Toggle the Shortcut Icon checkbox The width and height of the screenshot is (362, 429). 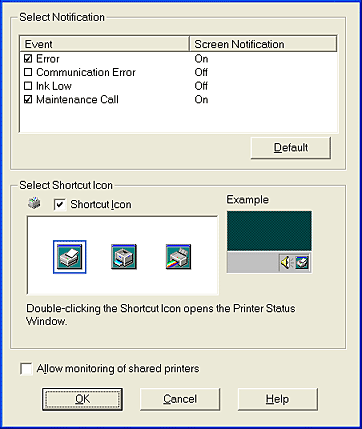click(60, 205)
